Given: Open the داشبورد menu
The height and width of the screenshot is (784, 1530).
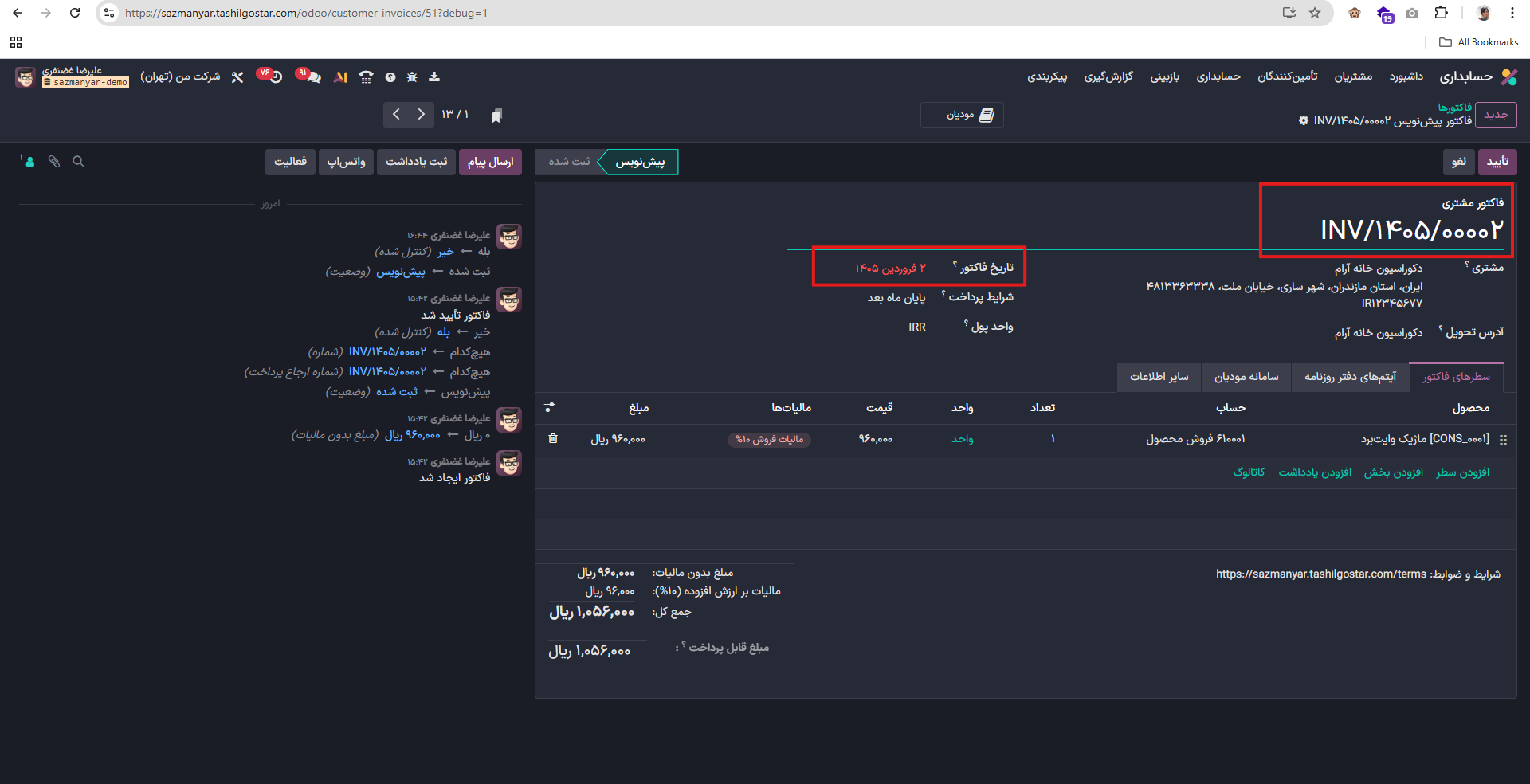Looking at the screenshot, I should [1406, 76].
